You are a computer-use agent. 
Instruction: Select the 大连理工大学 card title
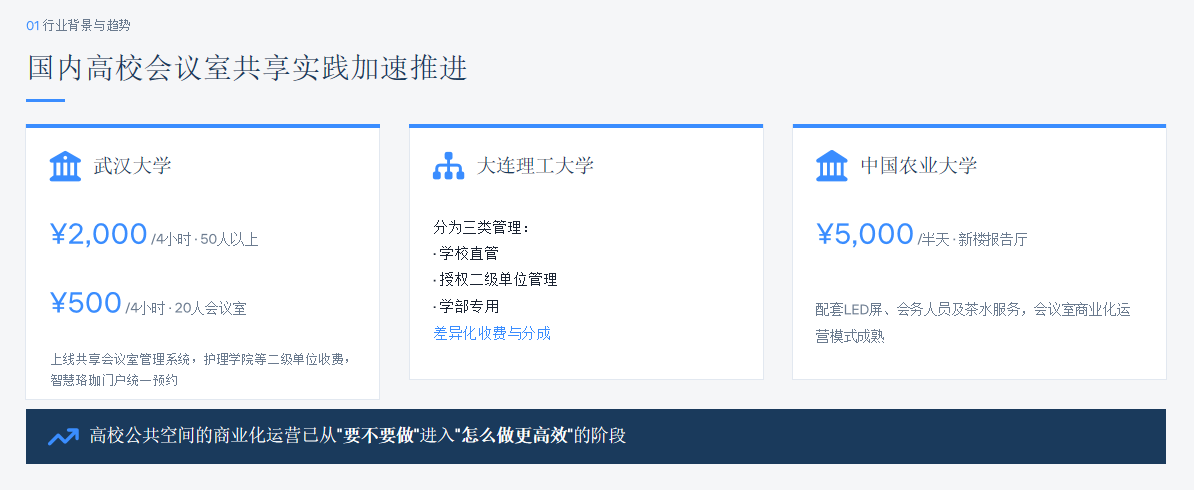535,166
